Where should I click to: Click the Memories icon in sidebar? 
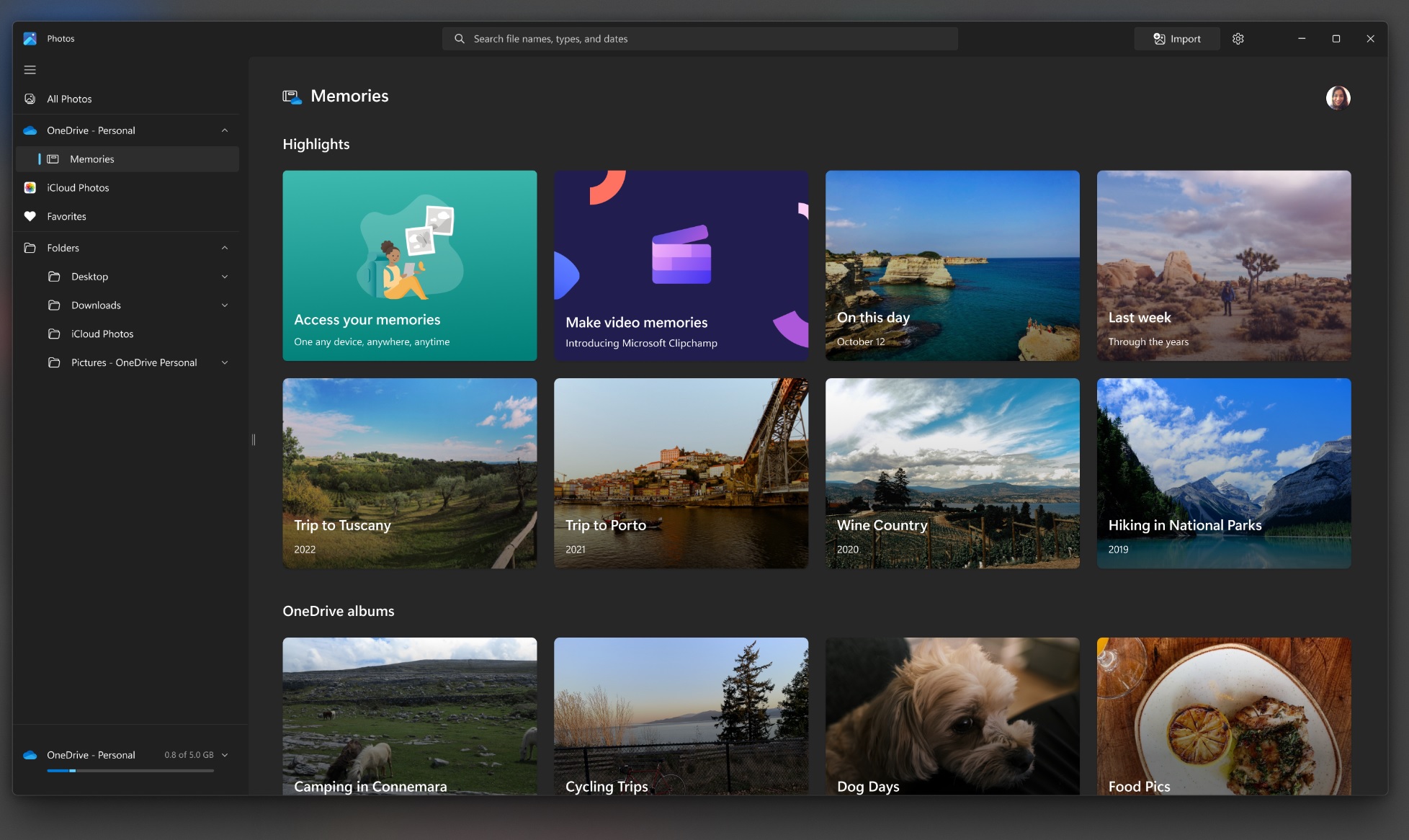(54, 159)
